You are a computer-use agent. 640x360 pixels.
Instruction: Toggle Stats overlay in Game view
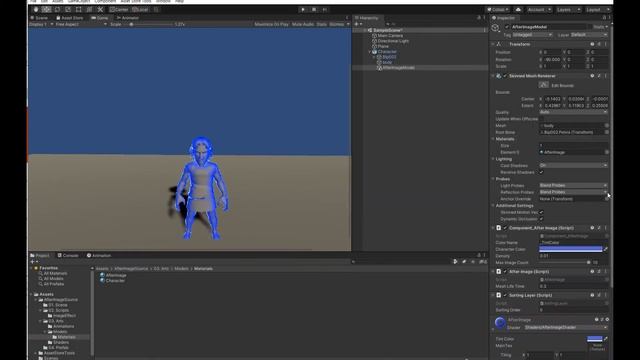[x=321, y=24]
